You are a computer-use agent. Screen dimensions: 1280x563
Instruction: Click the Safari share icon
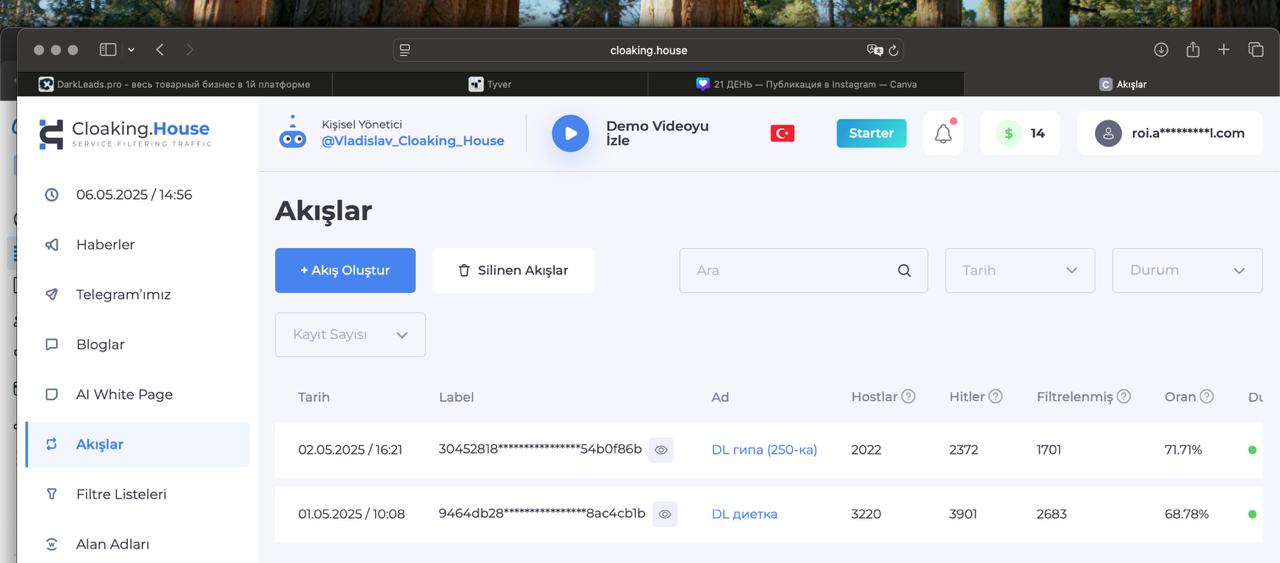[1193, 49]
